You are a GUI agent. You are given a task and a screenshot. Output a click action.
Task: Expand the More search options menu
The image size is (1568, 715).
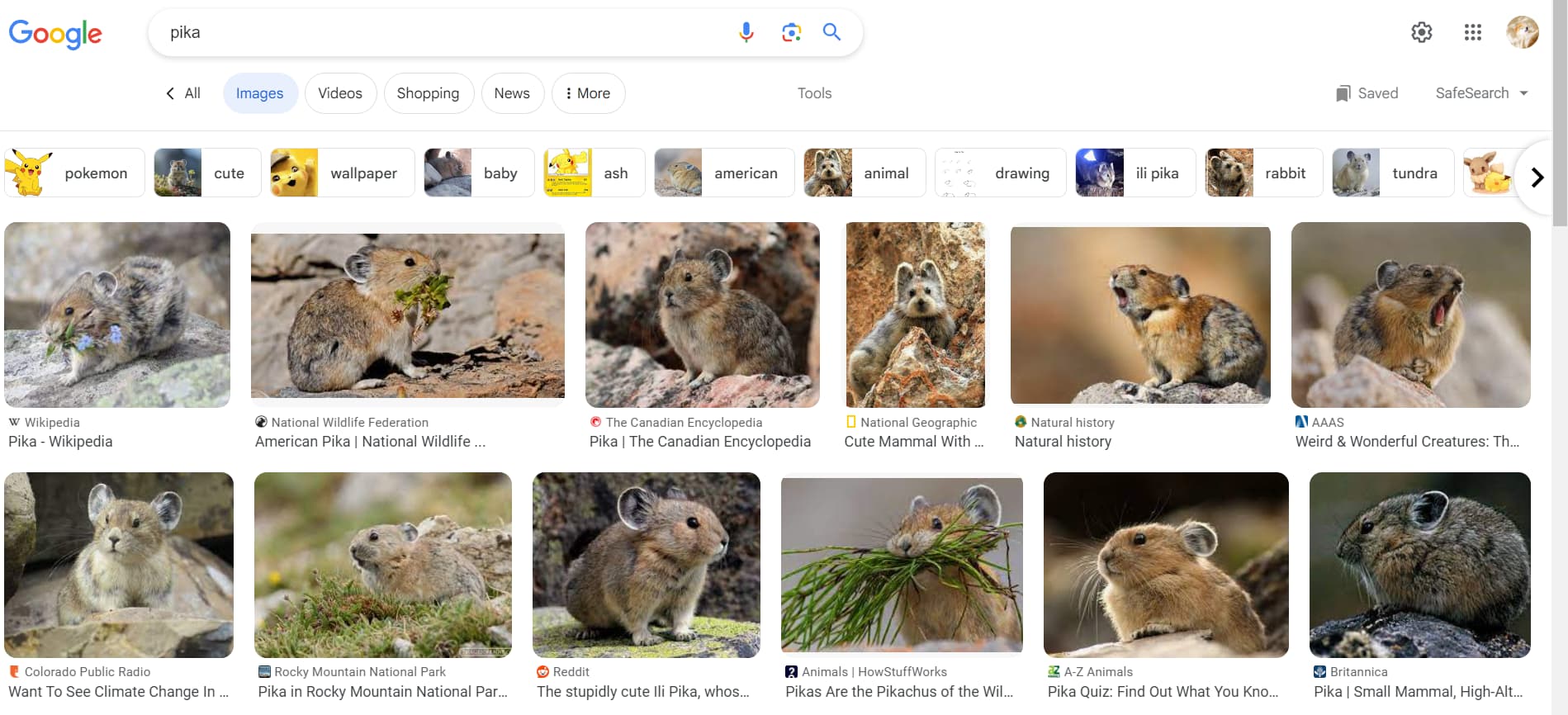coord(589,93)
